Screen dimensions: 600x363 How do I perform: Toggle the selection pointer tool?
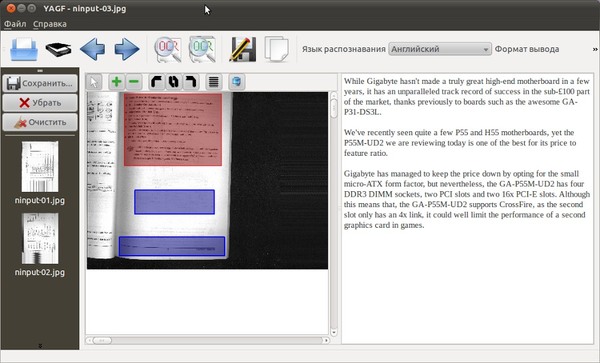coord(94,82)
